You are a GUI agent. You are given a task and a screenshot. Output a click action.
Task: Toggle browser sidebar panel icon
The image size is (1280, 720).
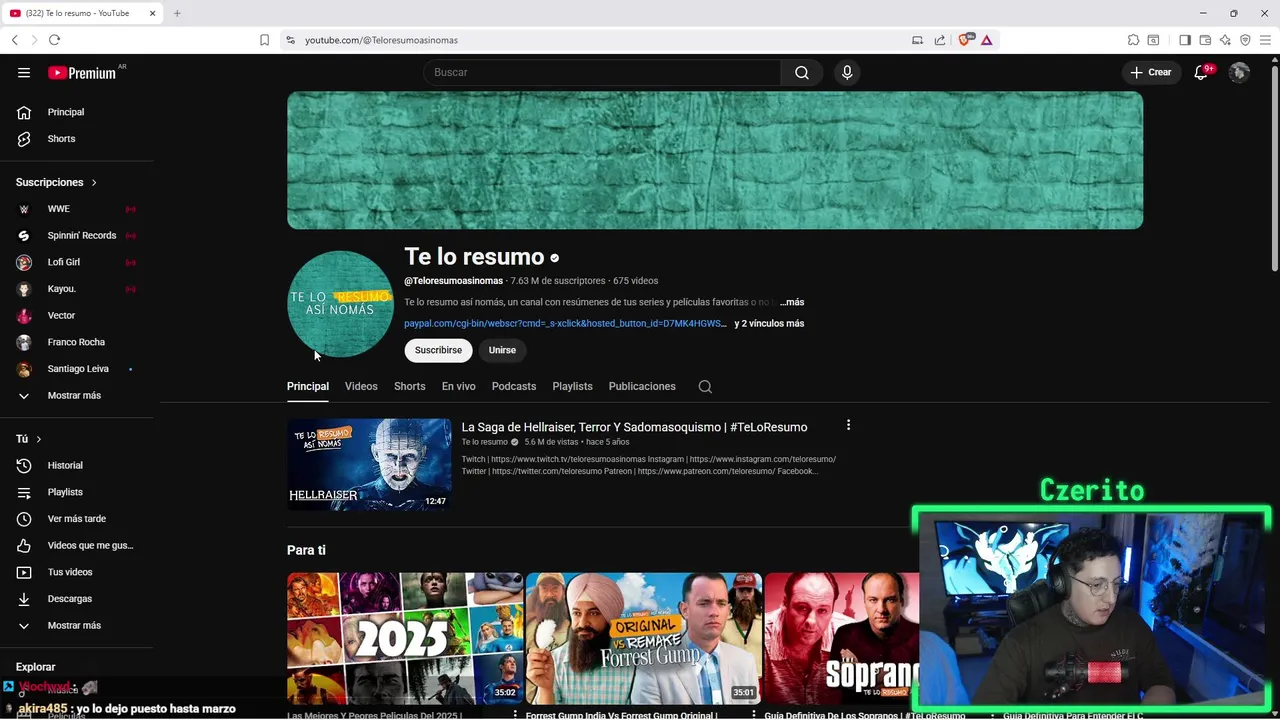pyautogui.click(x=1185, y=40)
